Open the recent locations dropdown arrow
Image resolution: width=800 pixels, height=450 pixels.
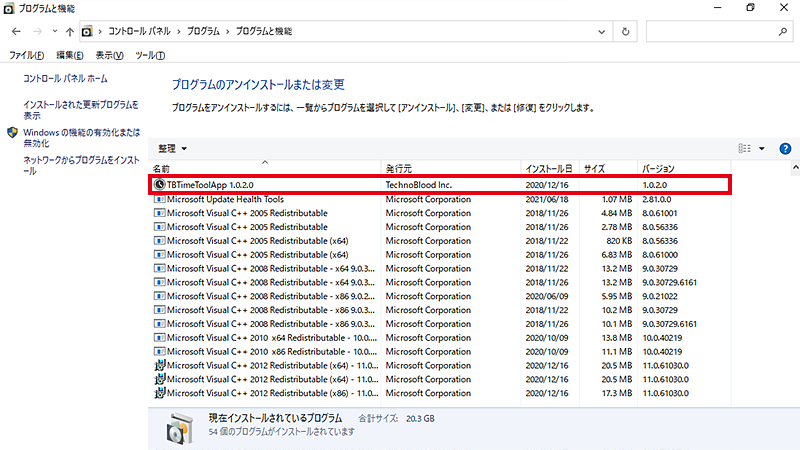55,32
